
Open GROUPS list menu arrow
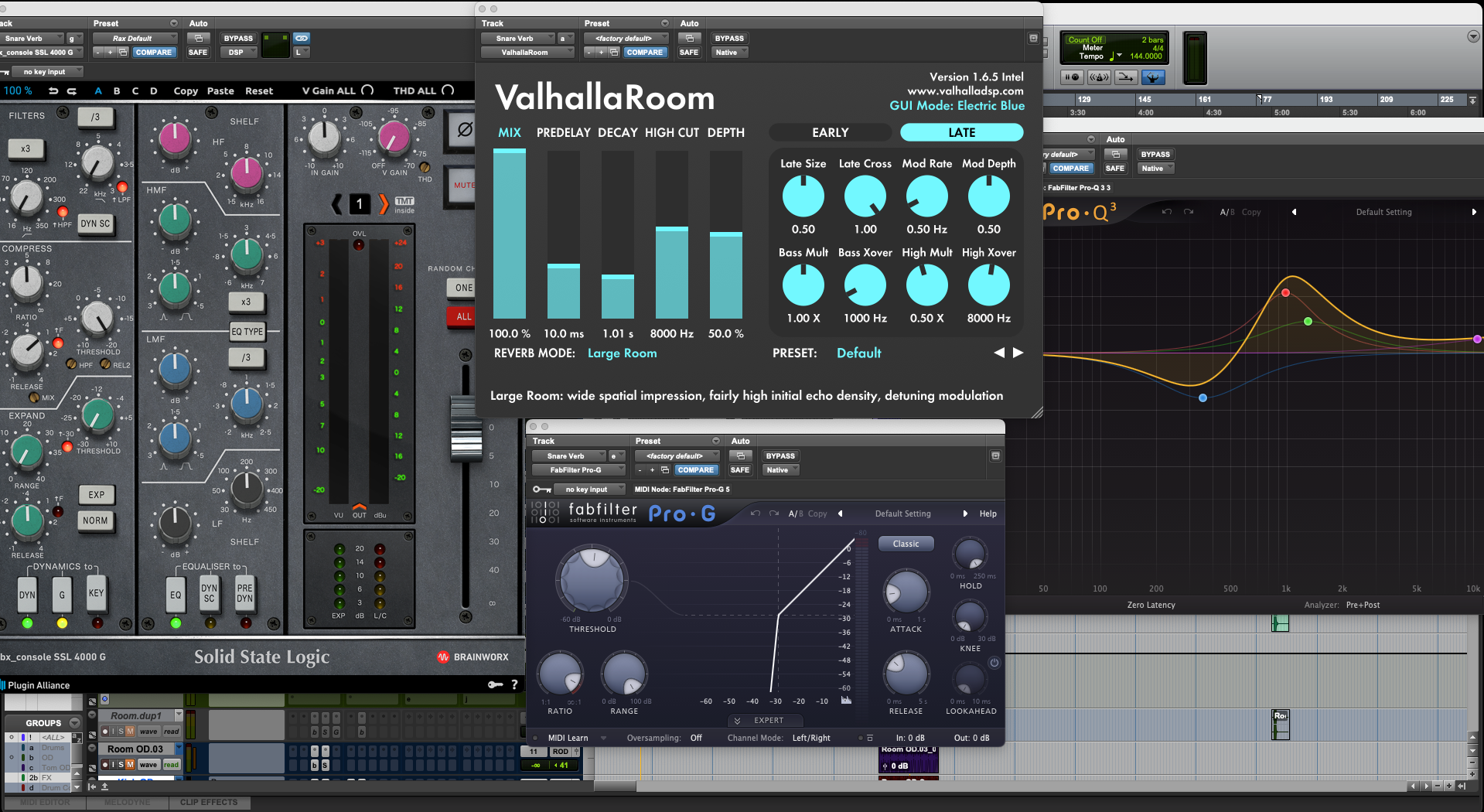coord(75,722)
